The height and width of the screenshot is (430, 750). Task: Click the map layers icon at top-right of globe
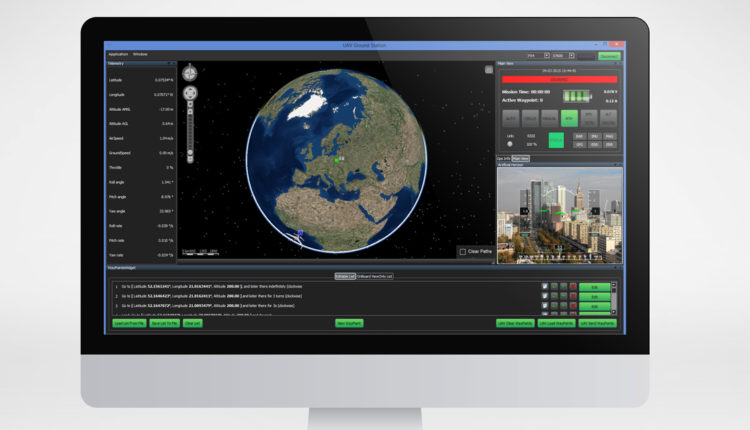click(x=488, y=70)
